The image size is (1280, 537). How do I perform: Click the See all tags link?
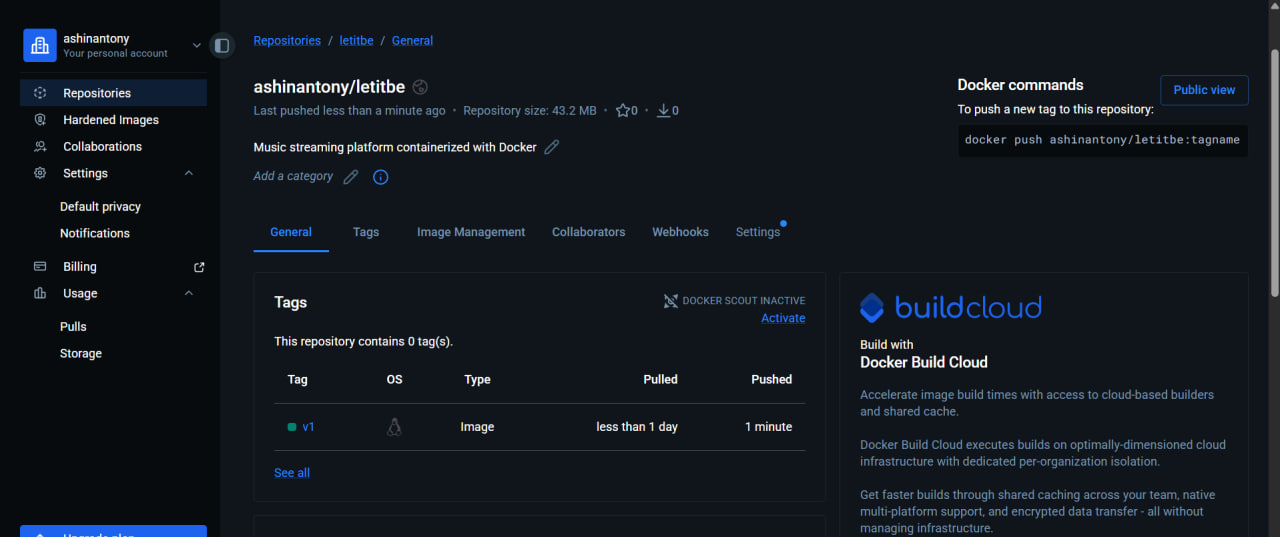point(292,473)
